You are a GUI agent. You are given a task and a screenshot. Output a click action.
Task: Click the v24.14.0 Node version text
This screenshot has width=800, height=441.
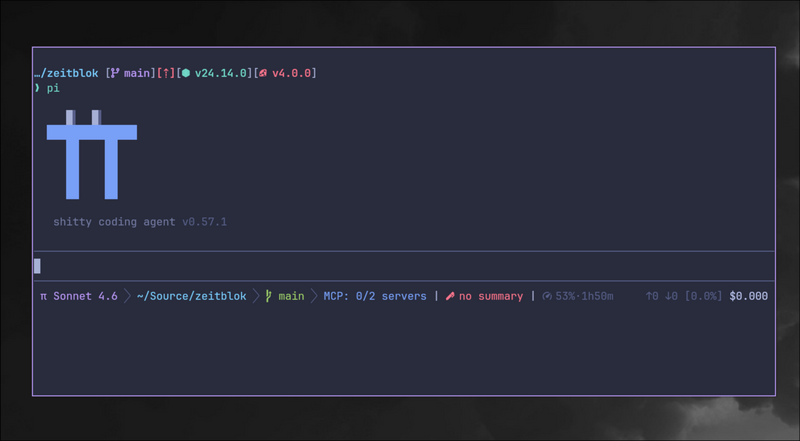(x=221, y=74)
